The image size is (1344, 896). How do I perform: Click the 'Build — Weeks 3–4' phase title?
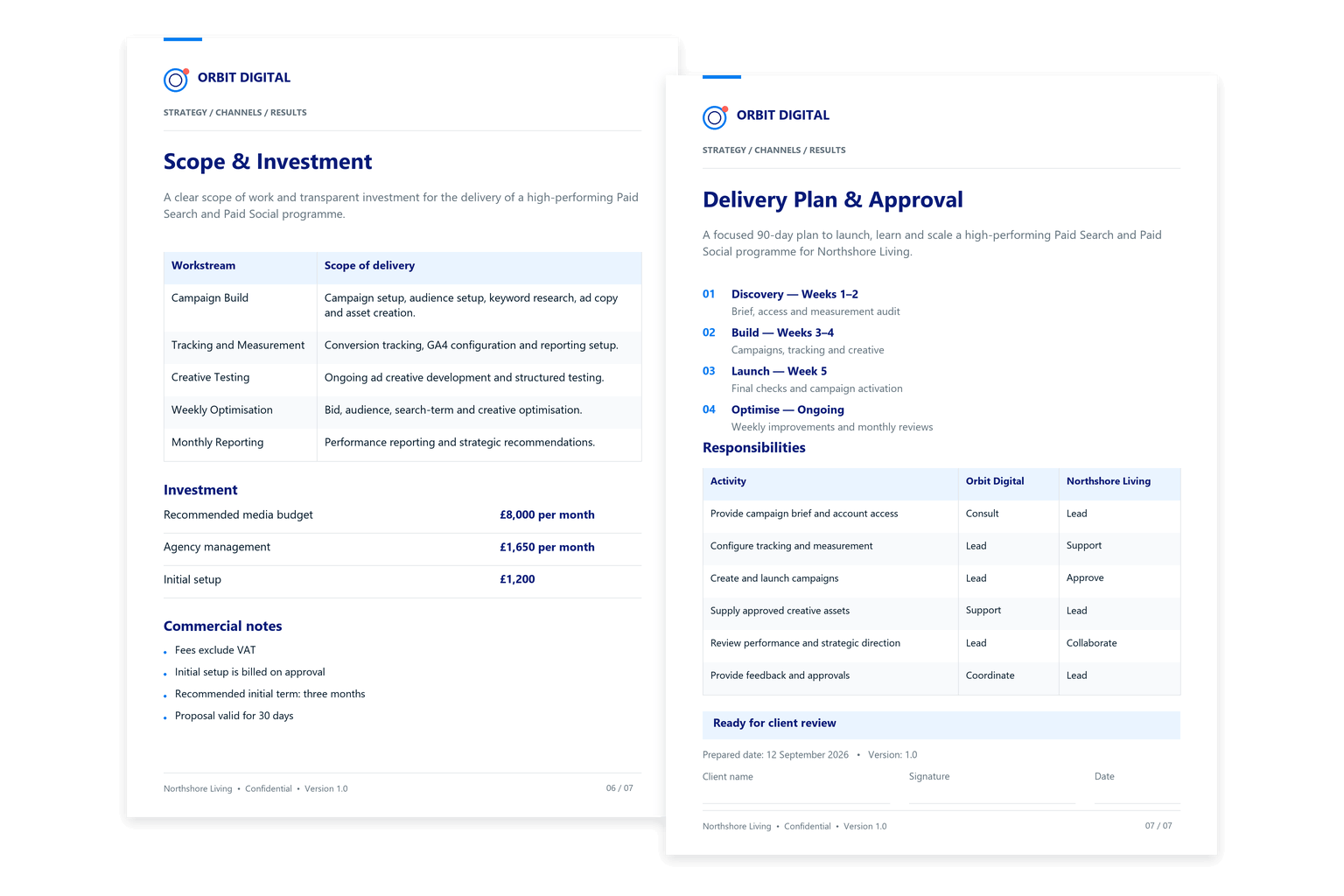[782, 333]
